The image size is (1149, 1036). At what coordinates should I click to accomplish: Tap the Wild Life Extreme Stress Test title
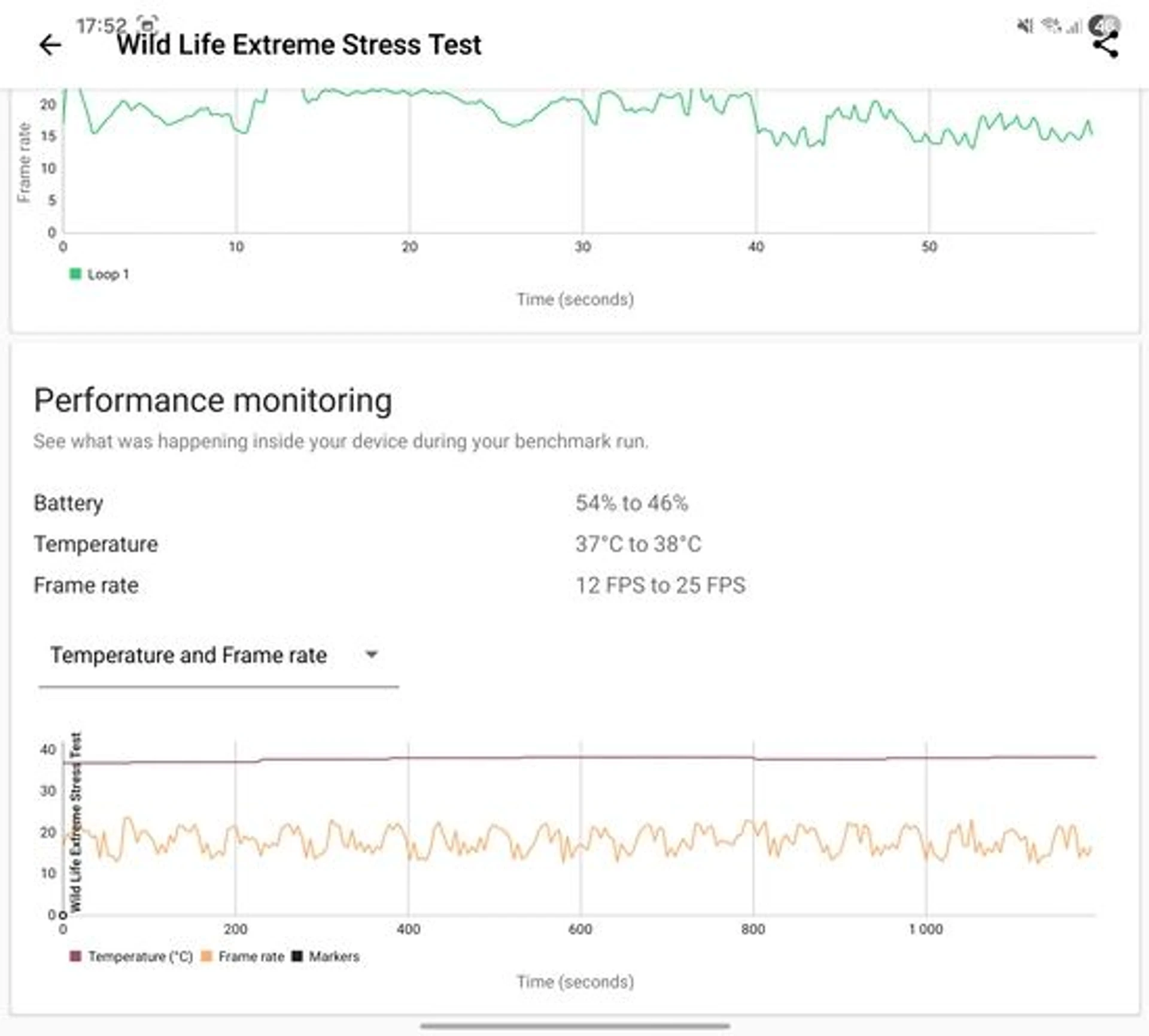tap(299, 45)
